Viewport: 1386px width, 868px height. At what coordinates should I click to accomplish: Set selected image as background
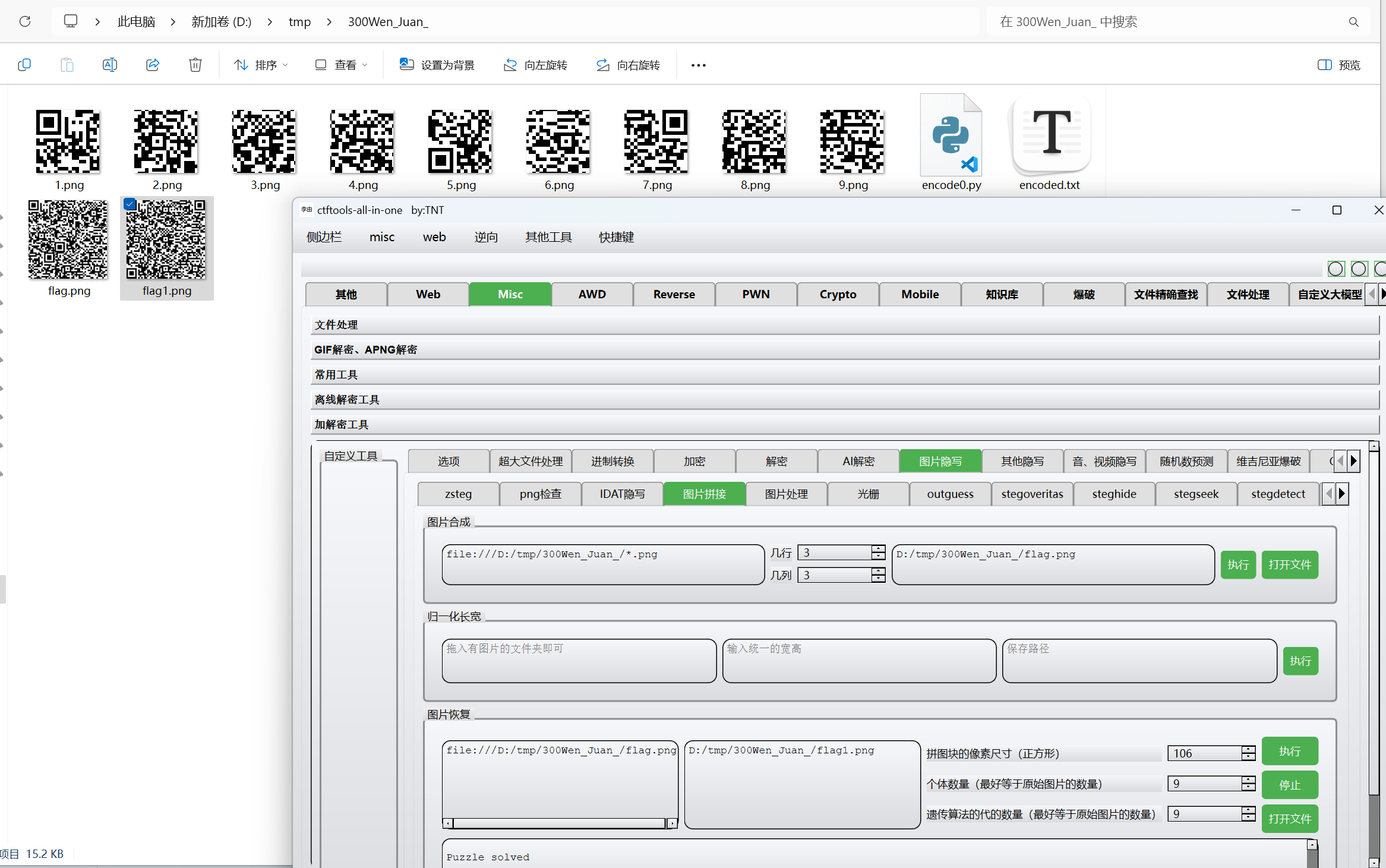437,65
